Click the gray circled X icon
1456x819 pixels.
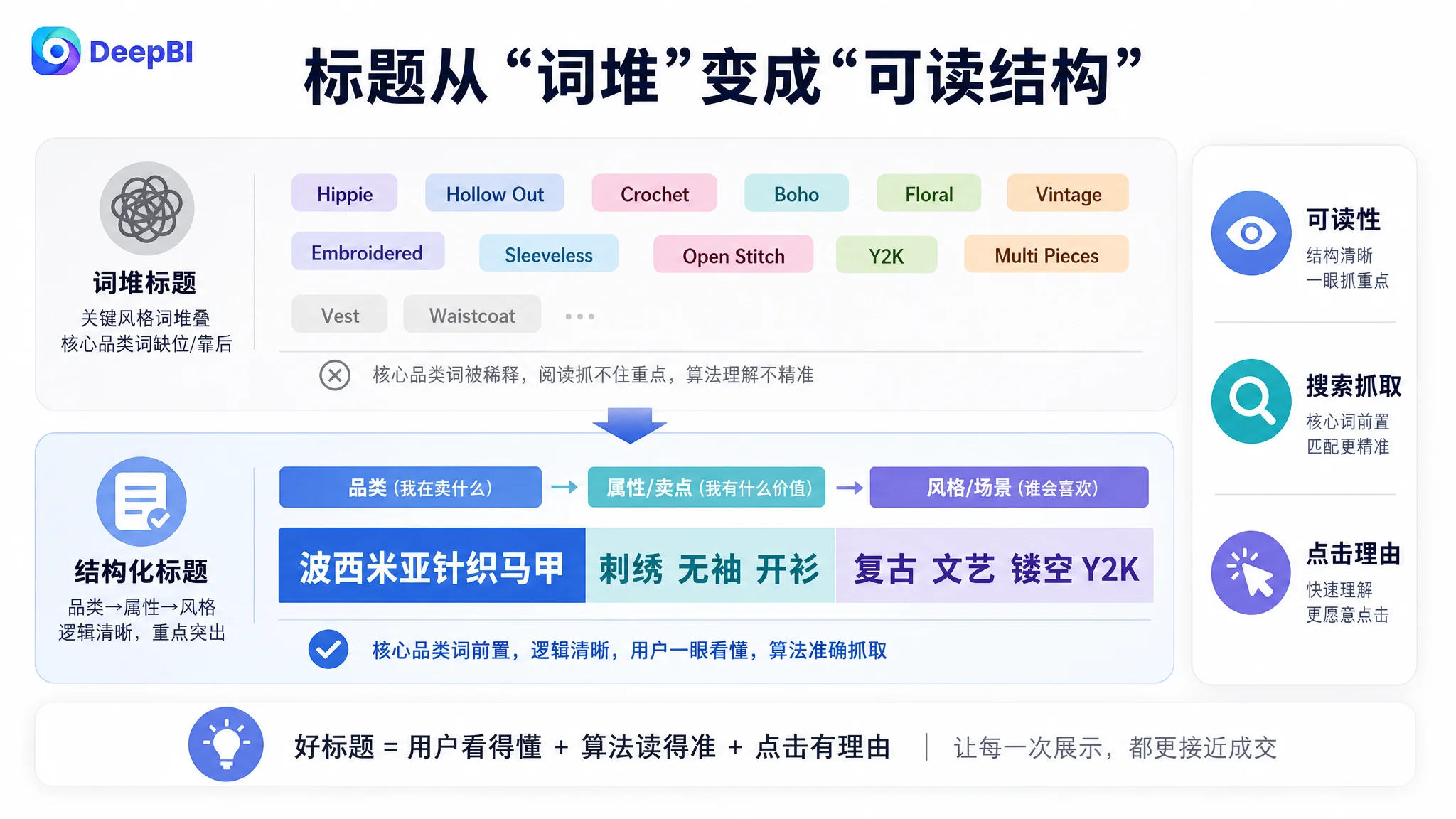335,375
